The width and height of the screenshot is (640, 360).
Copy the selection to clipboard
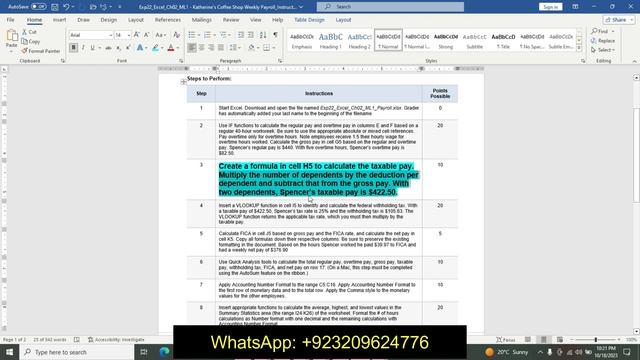31,41
